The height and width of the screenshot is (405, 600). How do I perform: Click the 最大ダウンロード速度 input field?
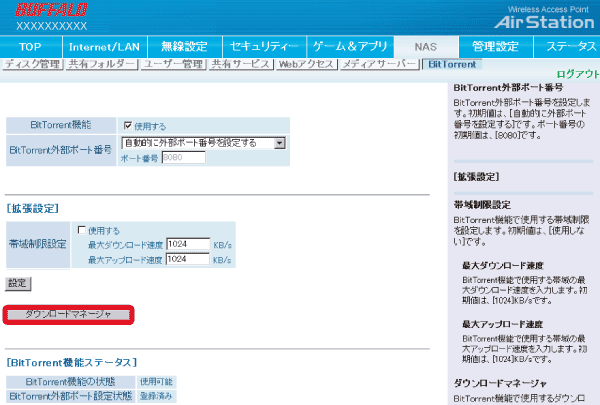(x=187, y=244)
